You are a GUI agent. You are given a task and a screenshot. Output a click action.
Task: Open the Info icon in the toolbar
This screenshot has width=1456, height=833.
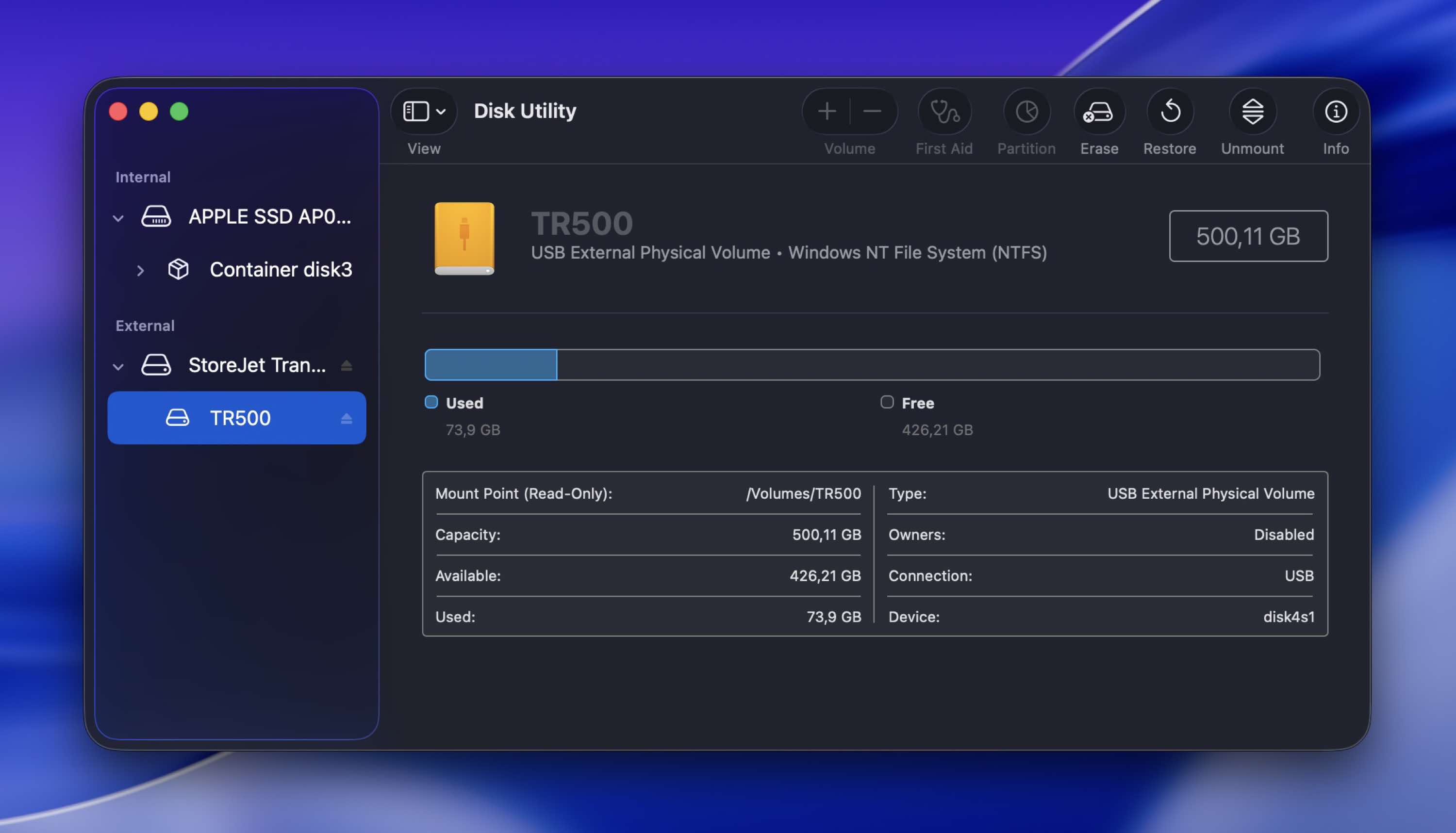pyautogui.click(x=1336, y=111)
